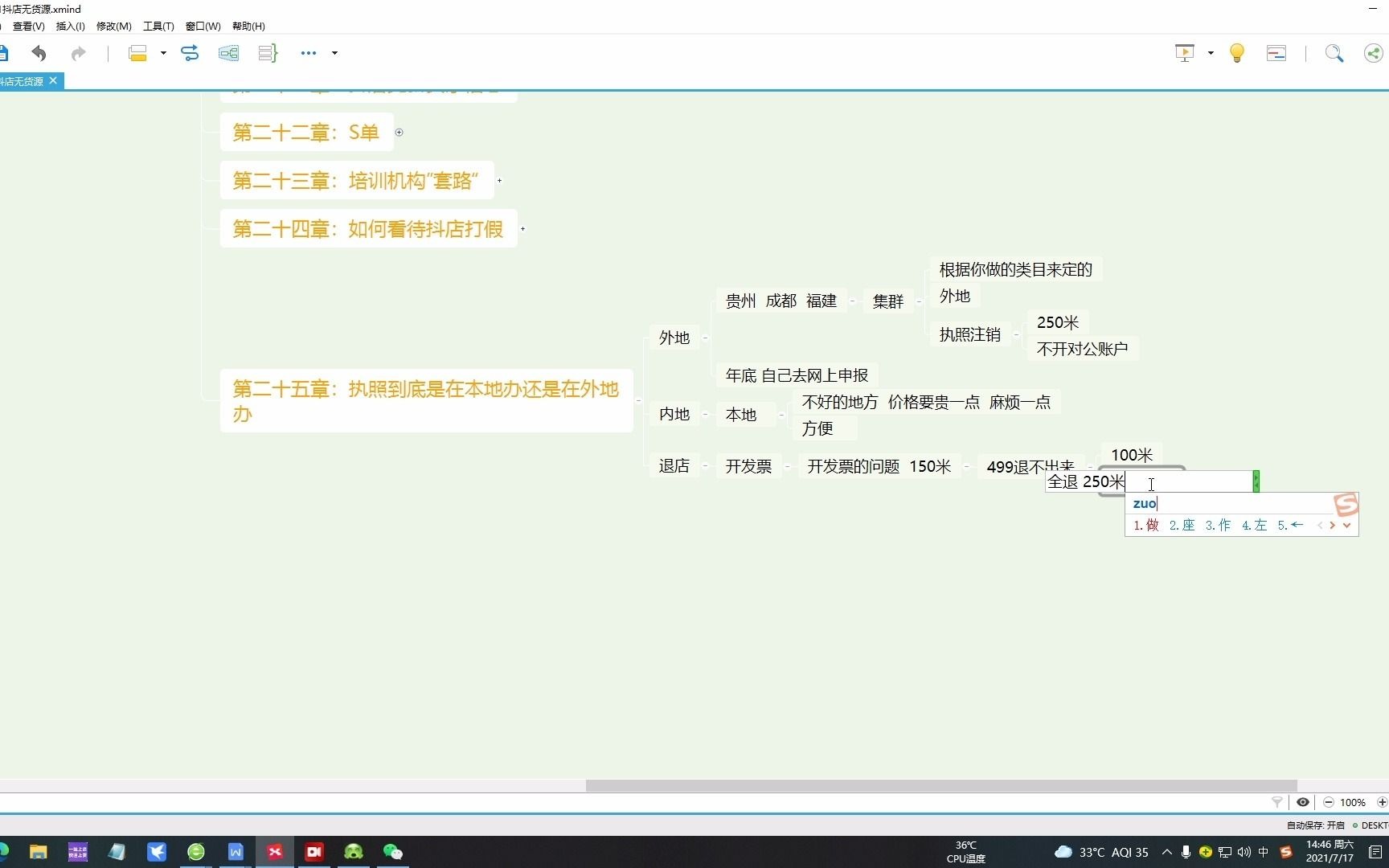Toggle the 中 input language indicator
This screenshot has height=868, width=1389.
pos(1264,852)
